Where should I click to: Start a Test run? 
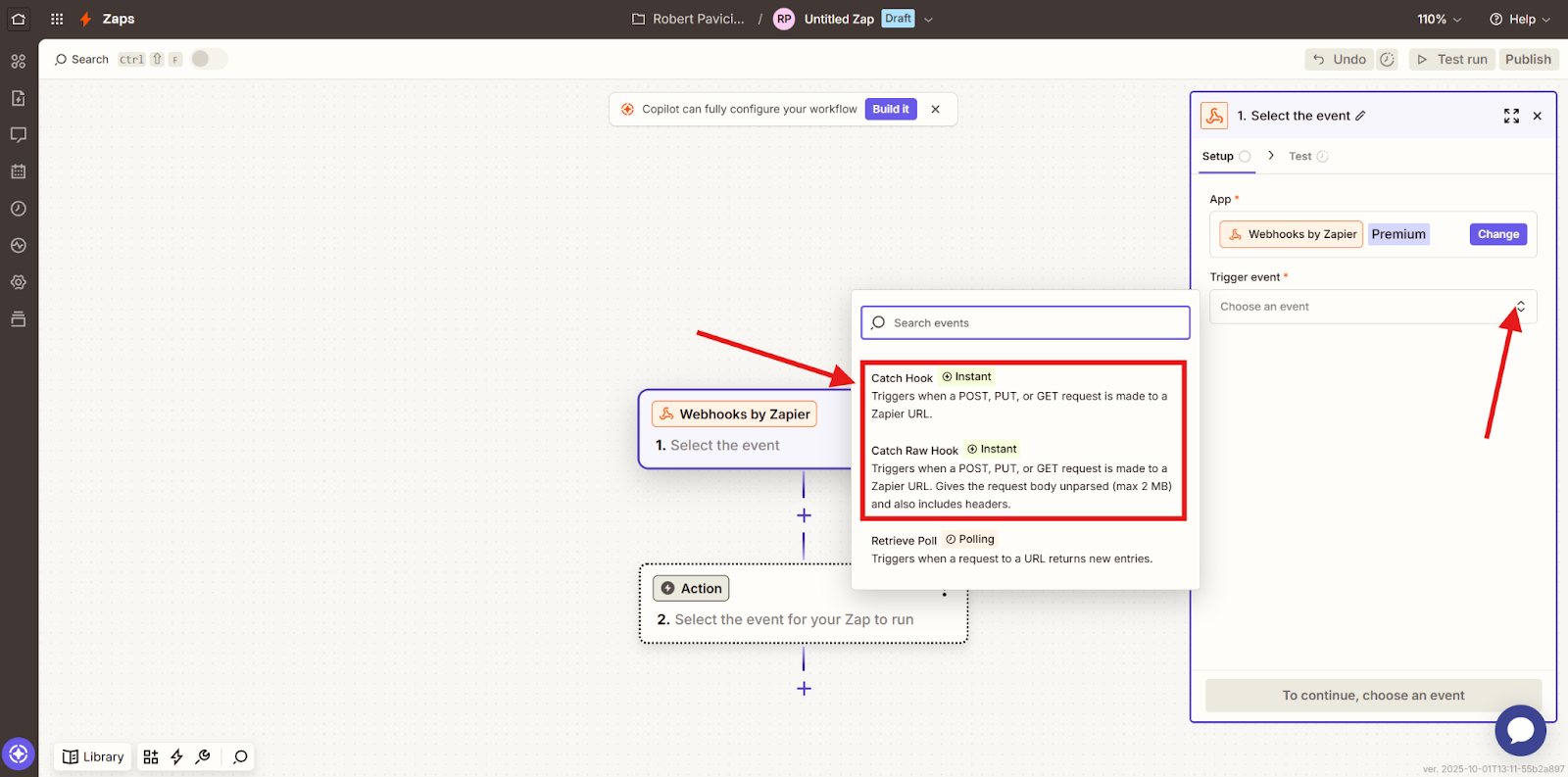pyautogui.click(x=1452, y=60)
